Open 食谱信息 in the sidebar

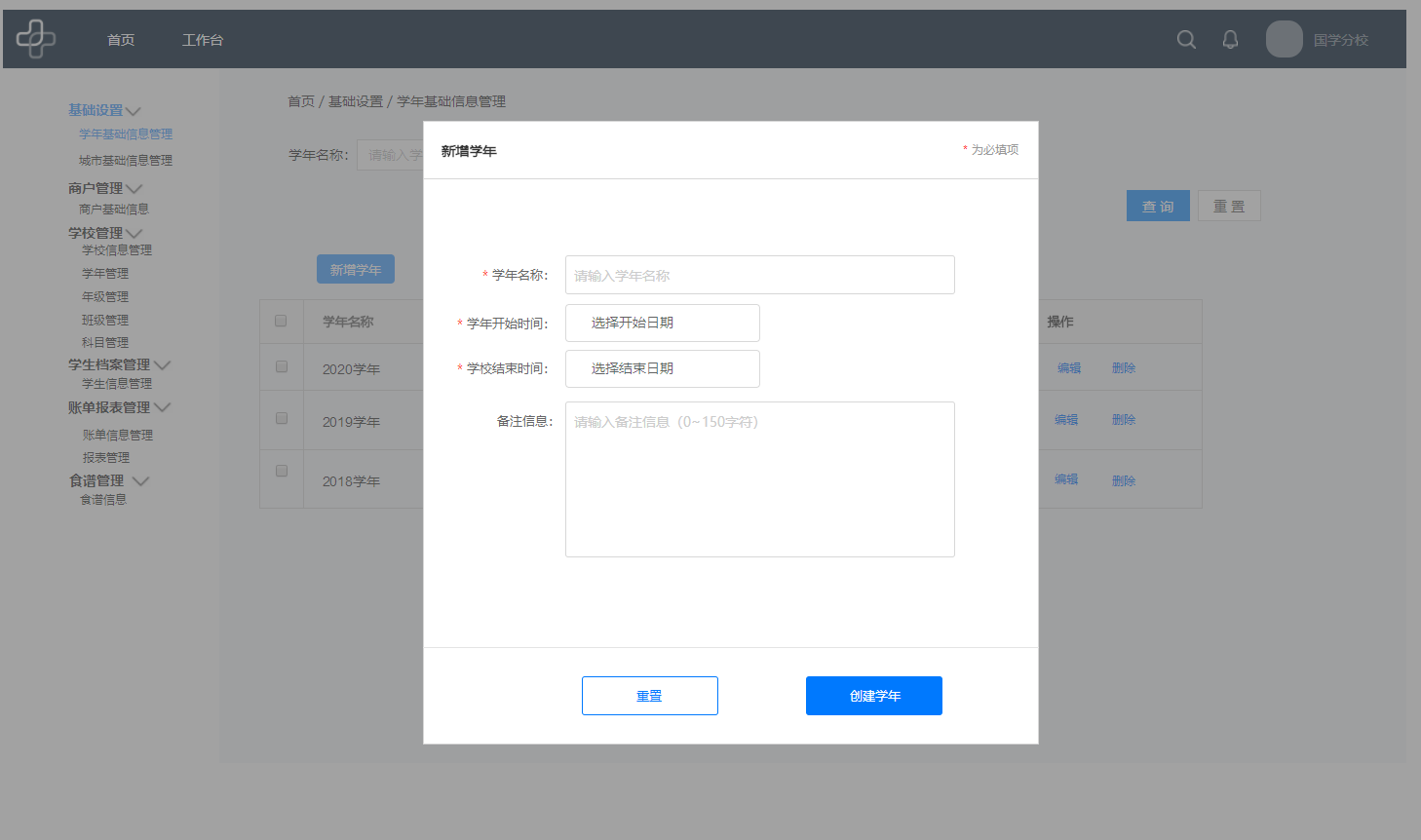(x=103, y=500)
